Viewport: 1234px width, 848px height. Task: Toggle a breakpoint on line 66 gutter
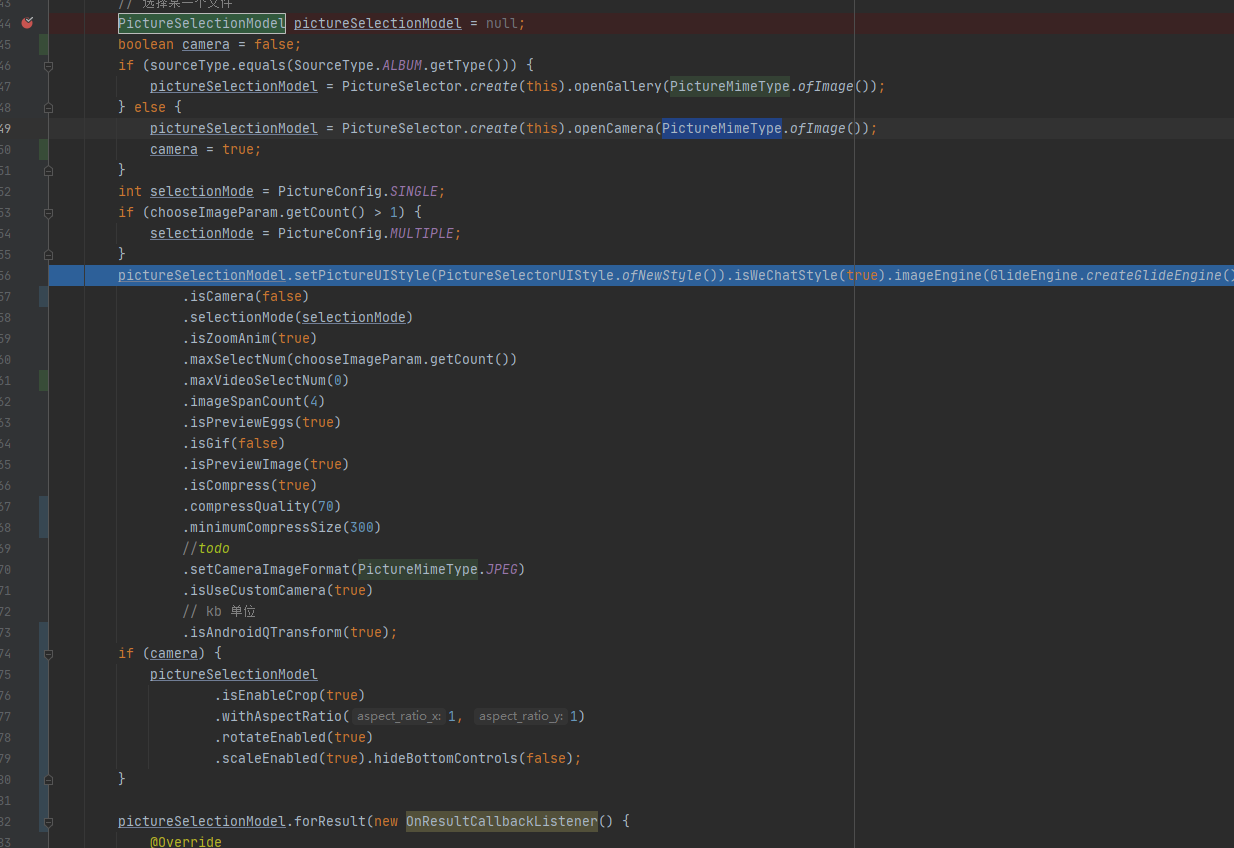tap(27, 485)
